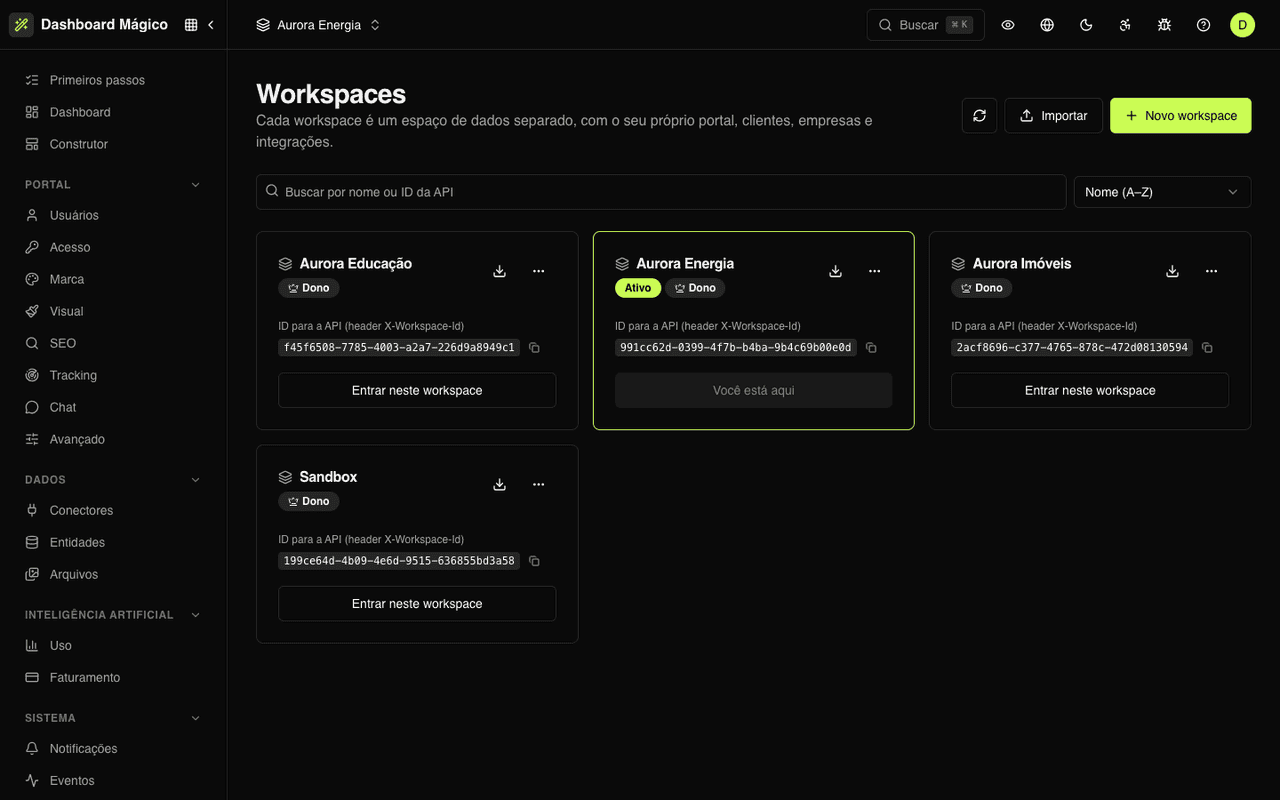The image size is (1280, 800).
Task: Open the help question mark icon
Action: (x=1203, y=25)
